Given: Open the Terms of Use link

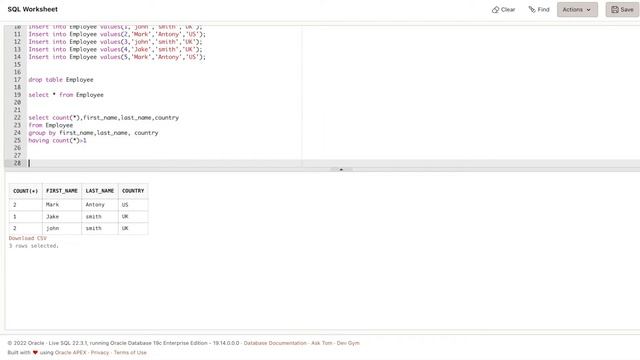Looking at the screenshot, I should [x=130, y=352].
